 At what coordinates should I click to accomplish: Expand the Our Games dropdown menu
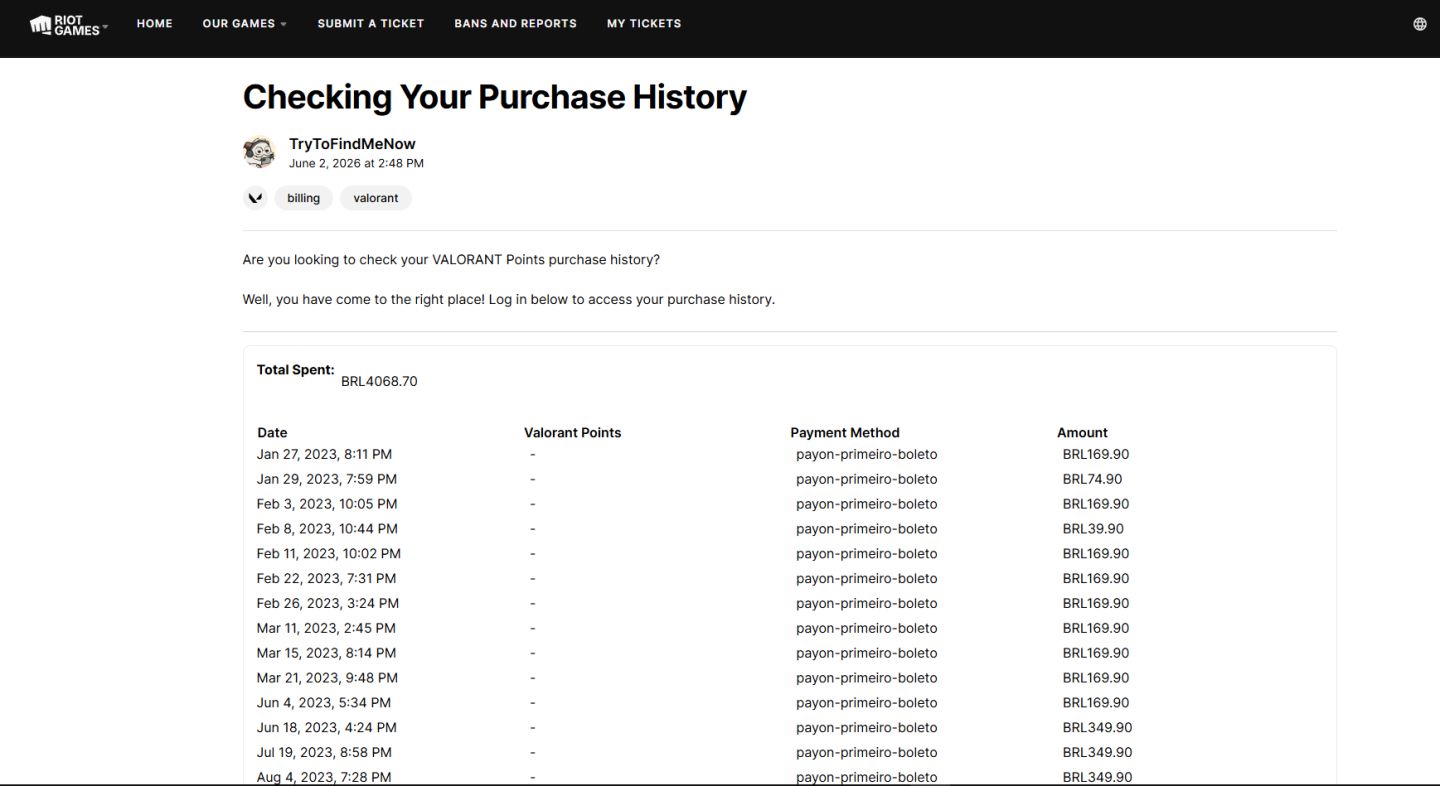tap(244, 23)
